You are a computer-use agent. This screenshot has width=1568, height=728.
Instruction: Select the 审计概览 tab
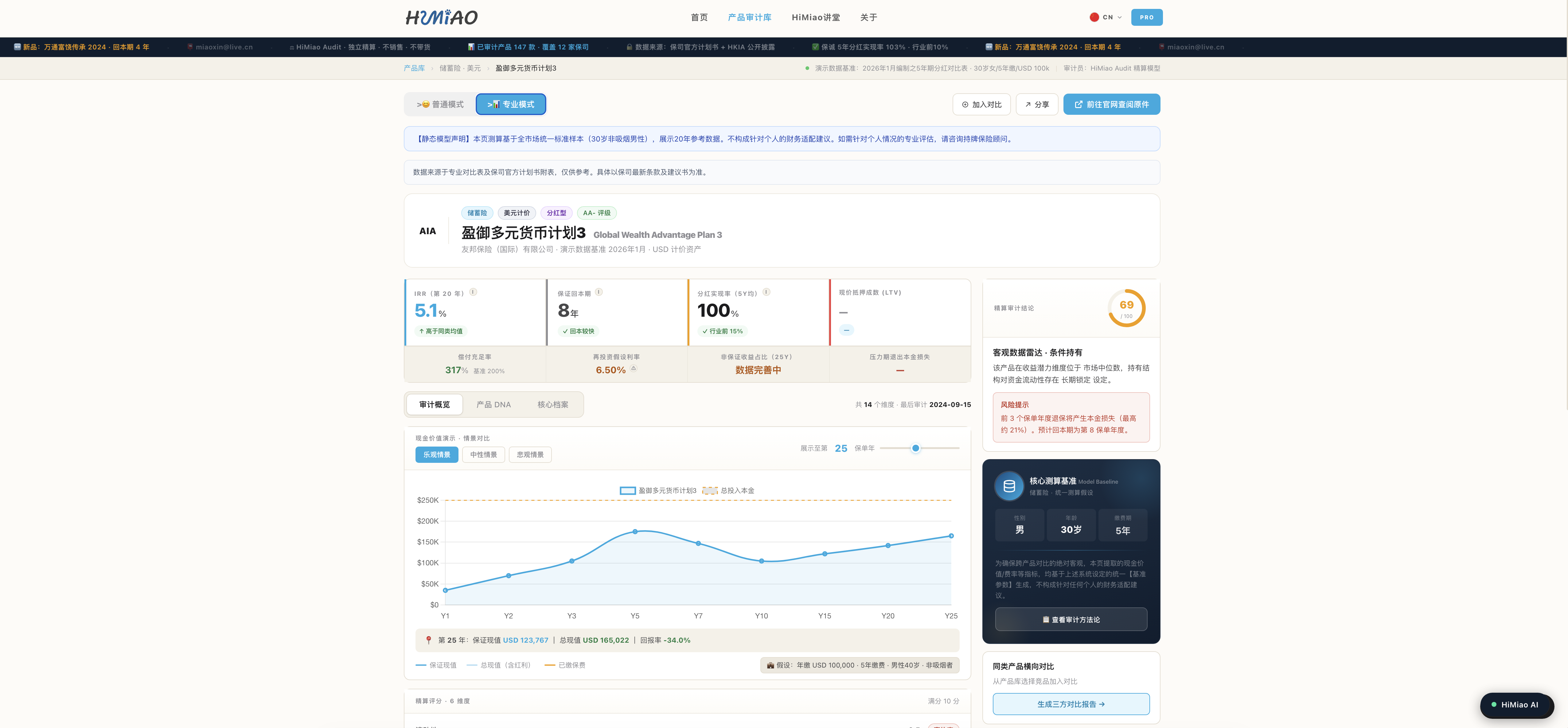click(x=435, y=405)
